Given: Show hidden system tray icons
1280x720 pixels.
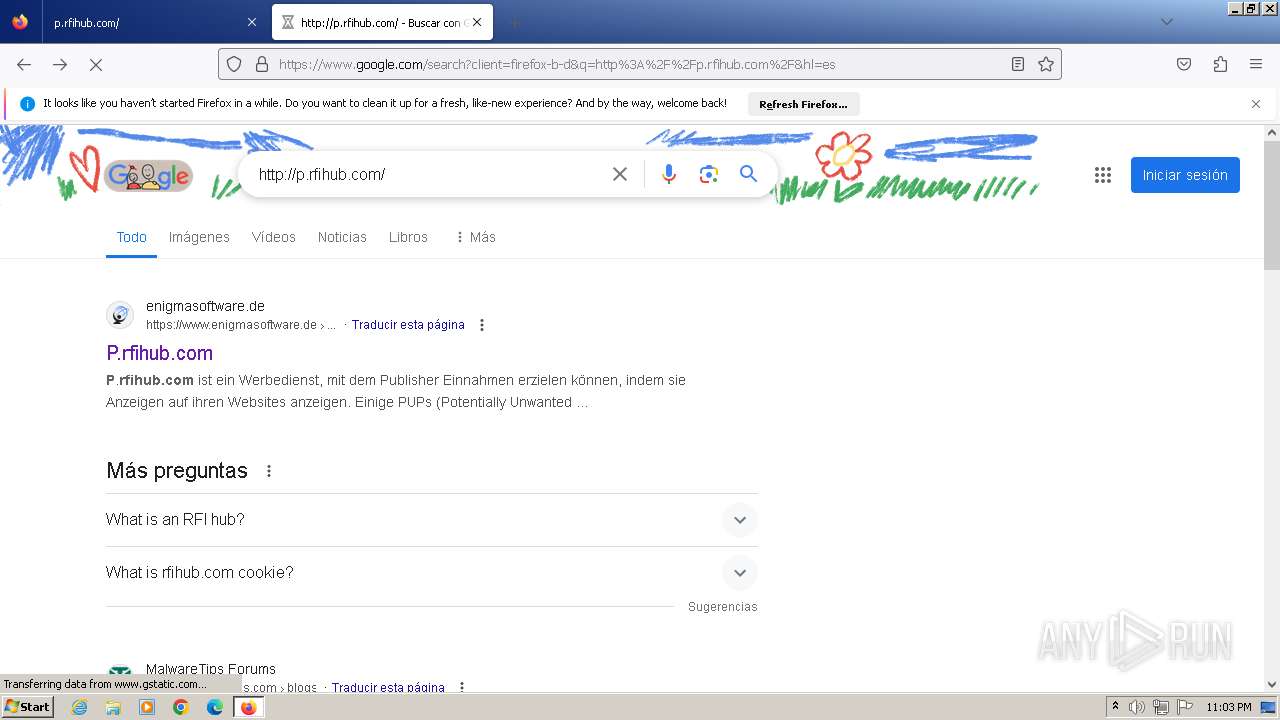Looking at the screenshot, I should pos(1115,707).
